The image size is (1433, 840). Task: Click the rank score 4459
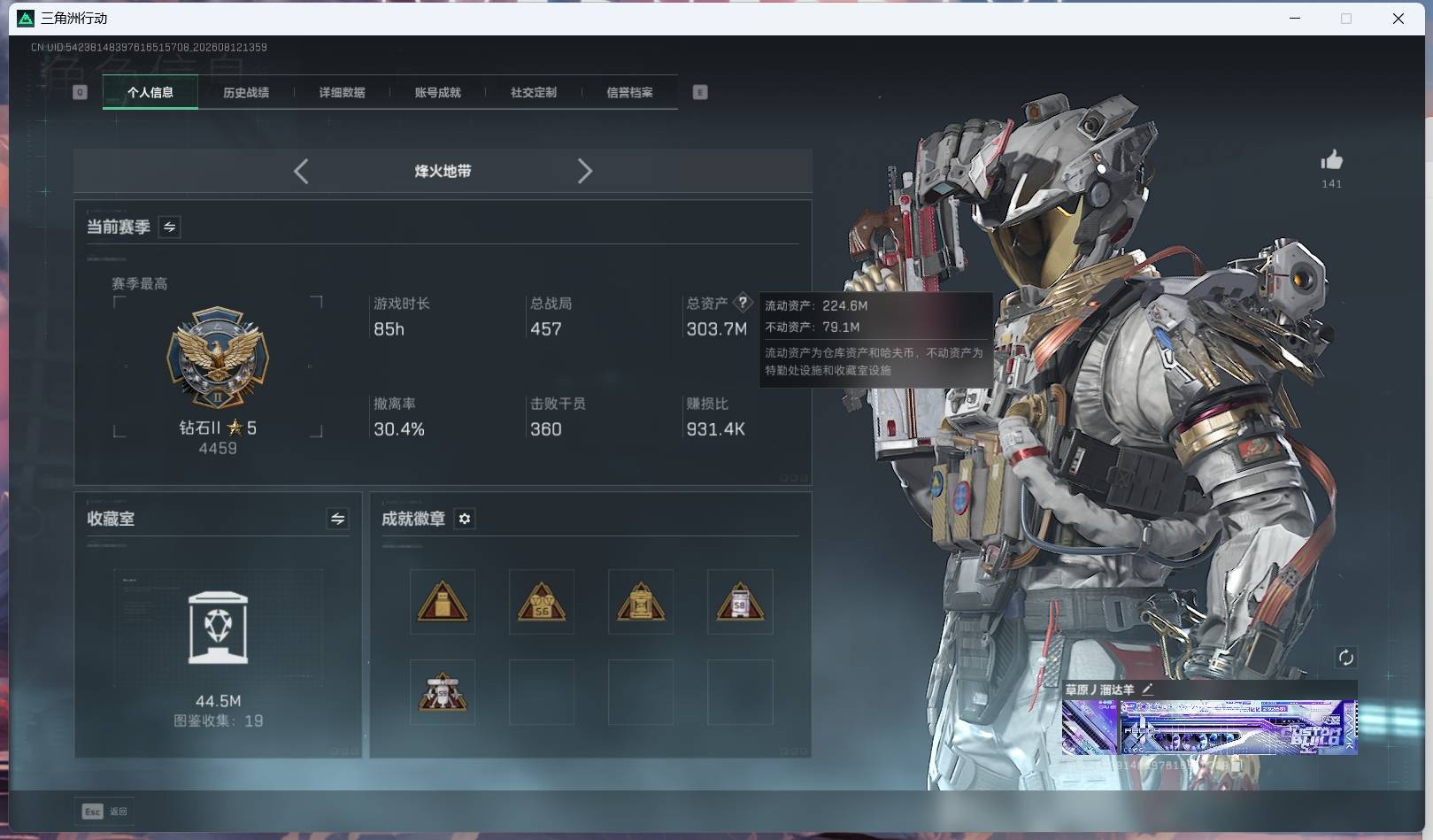click(x=218, y=449)
